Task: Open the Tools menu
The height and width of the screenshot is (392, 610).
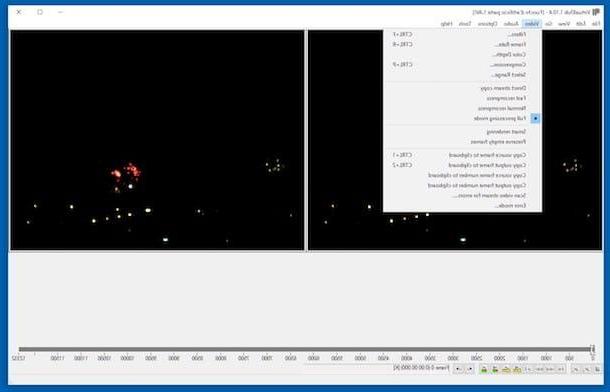Action: click(465, 24)
